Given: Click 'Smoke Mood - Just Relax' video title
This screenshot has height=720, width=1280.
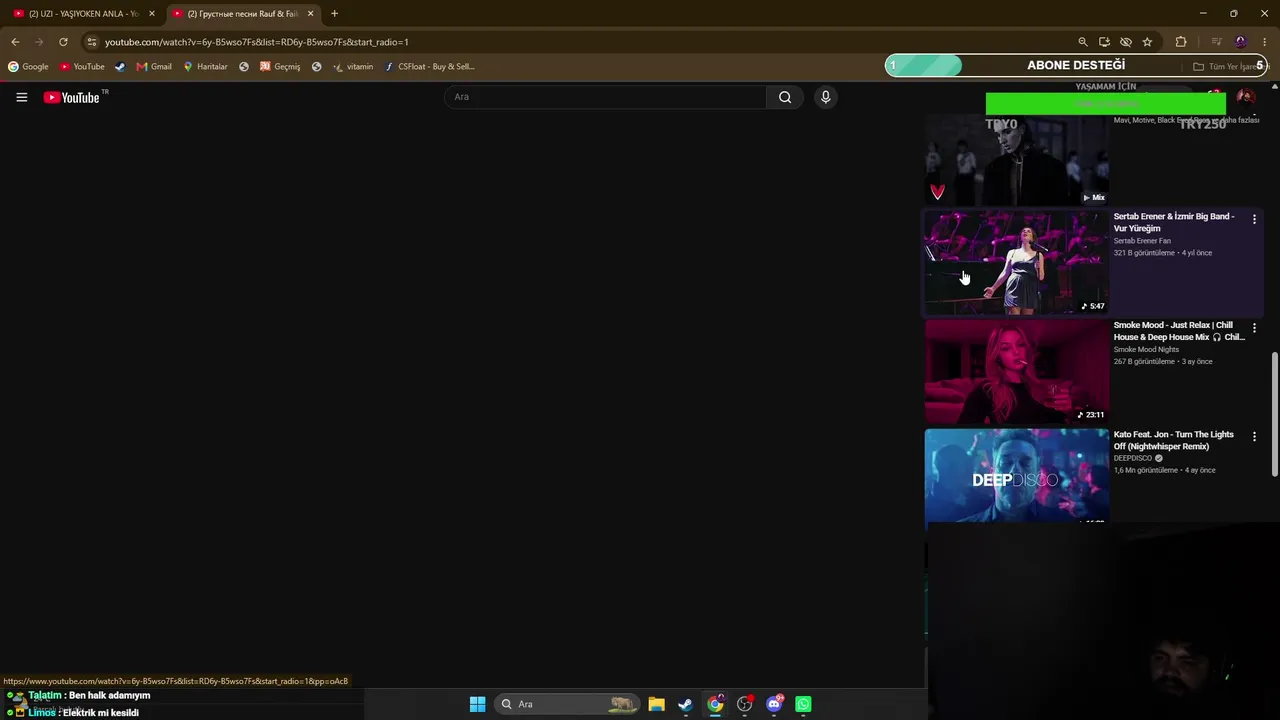Looking at the screenshot, I should tap(1179, 331).
